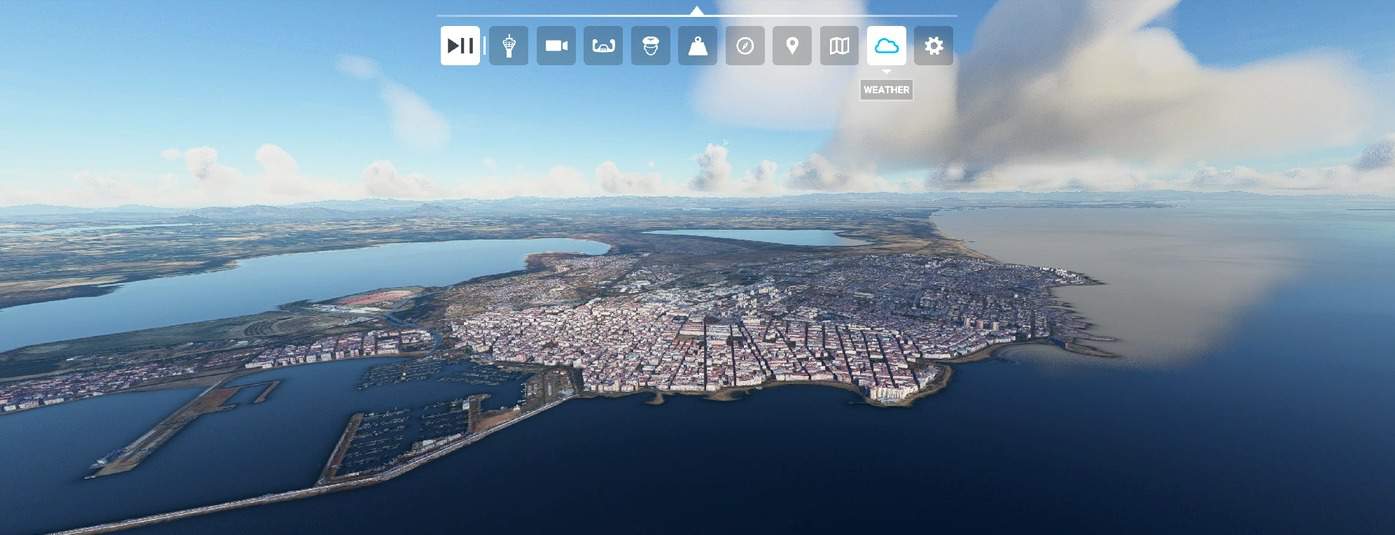Open toolbar settings with the gear icon

point(933,46)
